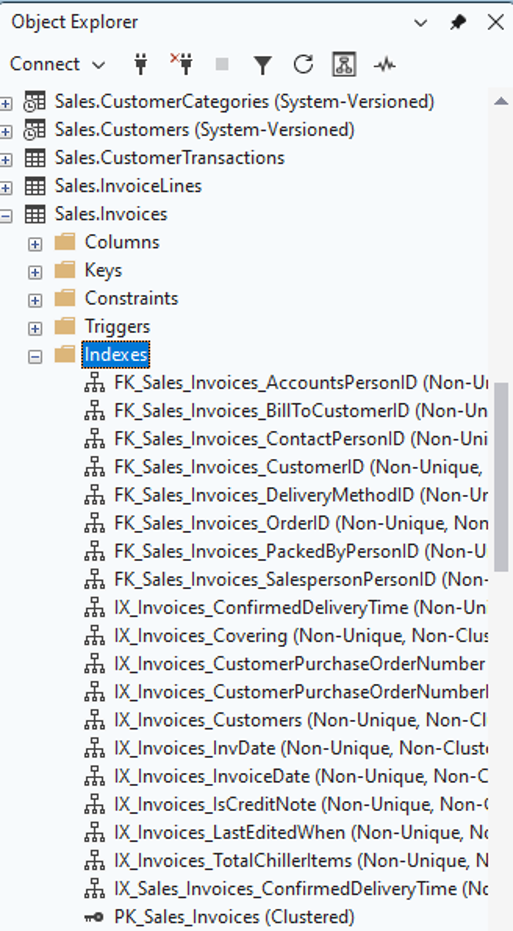Click the Indexes folder icon
Viewport: 513px width, 931px height.
65,354
